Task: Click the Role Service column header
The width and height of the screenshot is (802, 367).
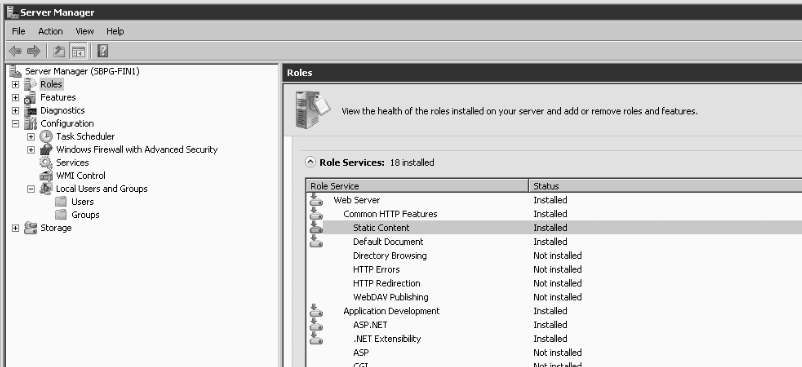Action: 417,186
